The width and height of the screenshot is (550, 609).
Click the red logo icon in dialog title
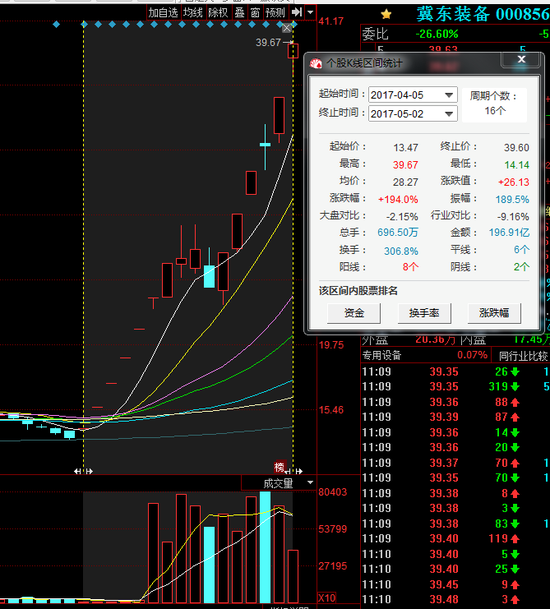click(x=316, y=63)
